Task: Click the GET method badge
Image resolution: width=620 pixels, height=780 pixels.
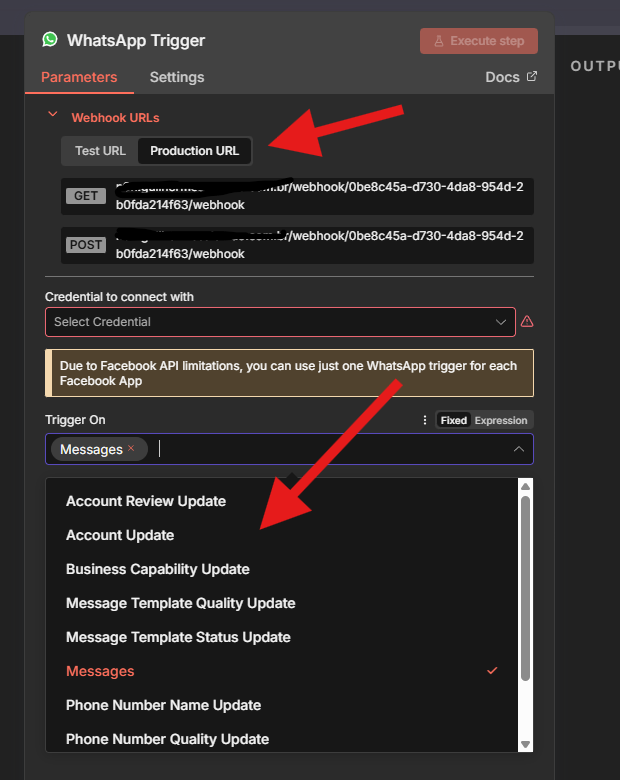Action: click(x=86, y=196)
